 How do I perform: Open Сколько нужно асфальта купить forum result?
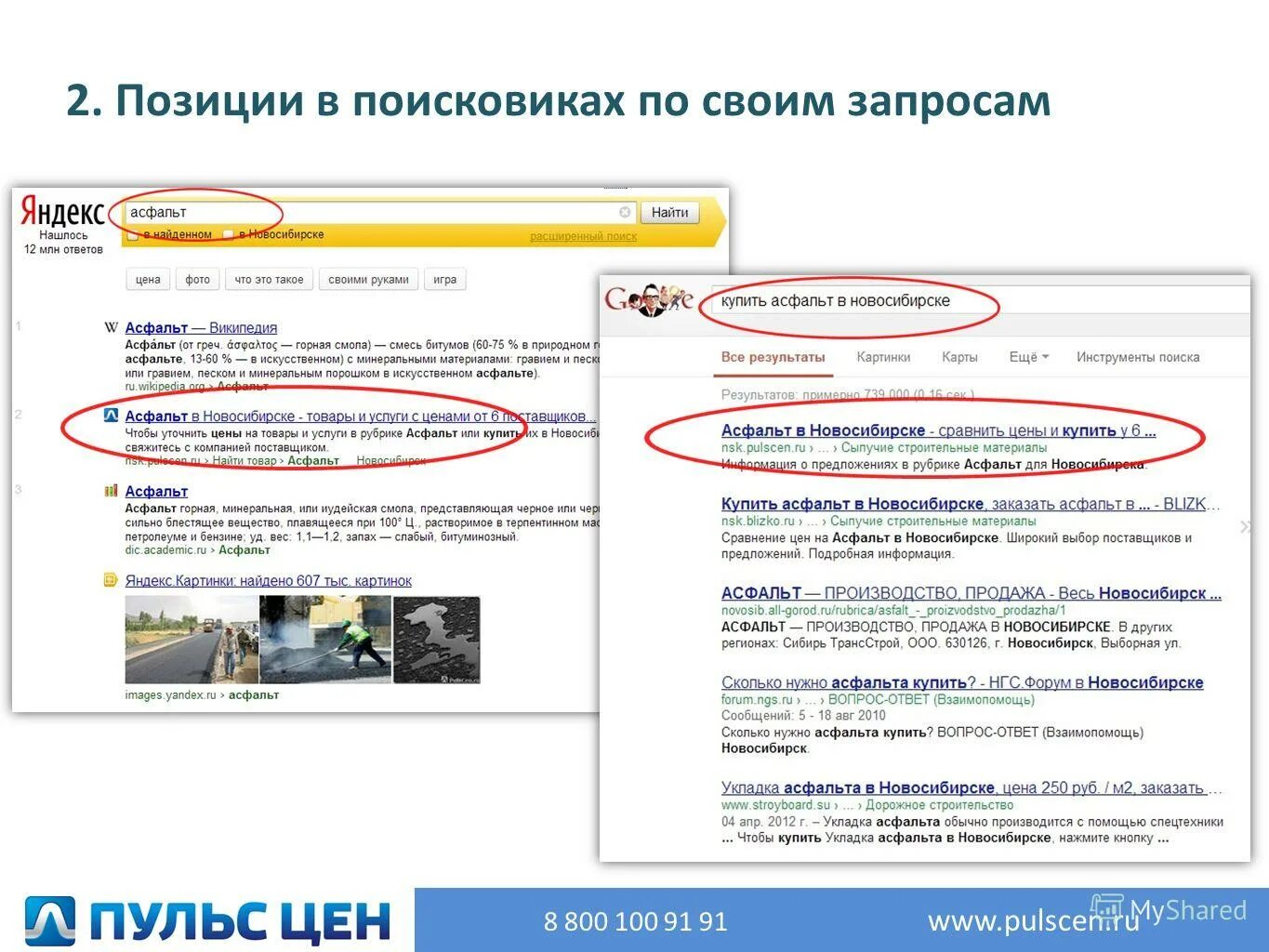coord(962,682)
